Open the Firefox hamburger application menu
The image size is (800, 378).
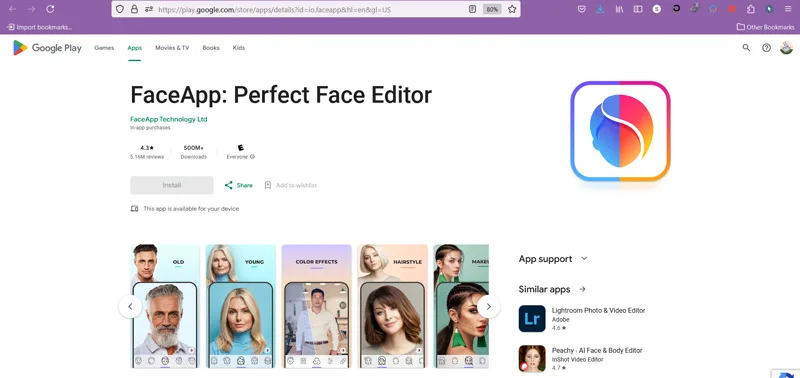pyautogui.click(x=788, y=9)
